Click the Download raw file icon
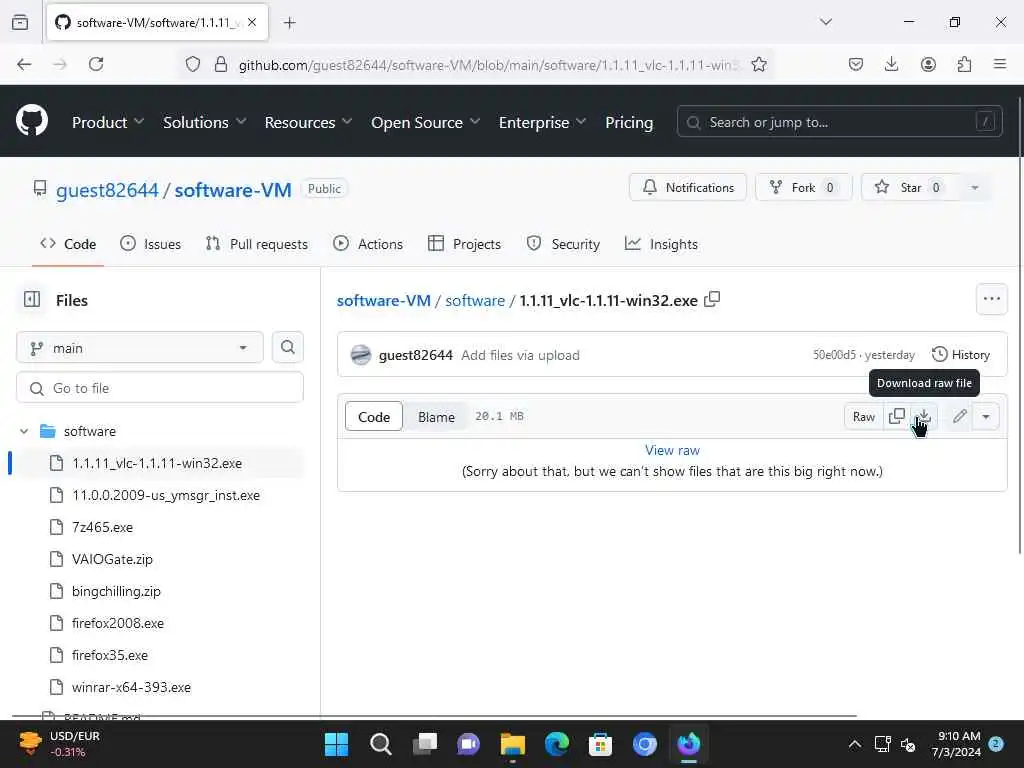Screen dimensions: 1024x768 [x=924, y=417]
